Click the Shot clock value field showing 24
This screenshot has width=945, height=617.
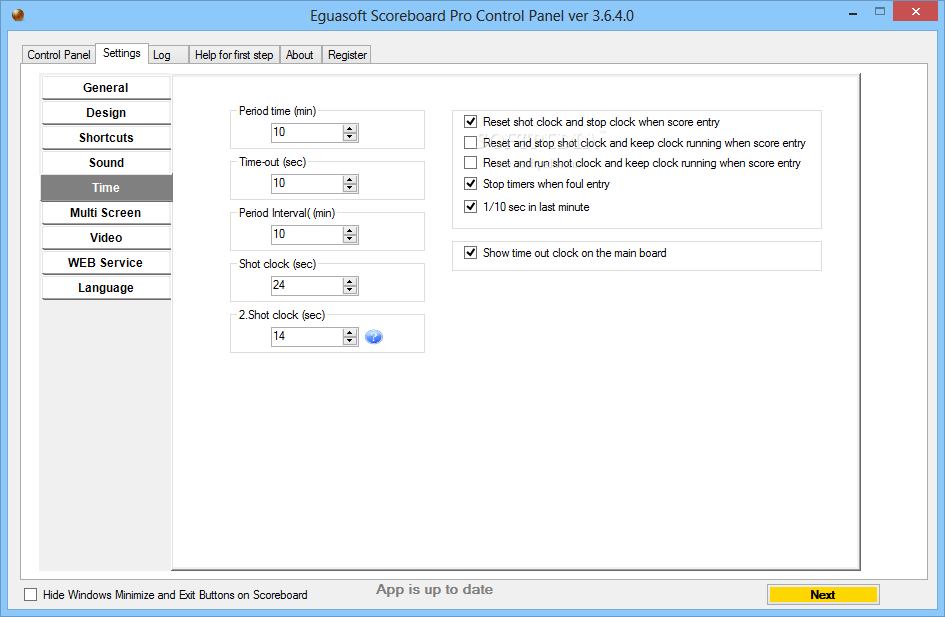pos(307,286)
